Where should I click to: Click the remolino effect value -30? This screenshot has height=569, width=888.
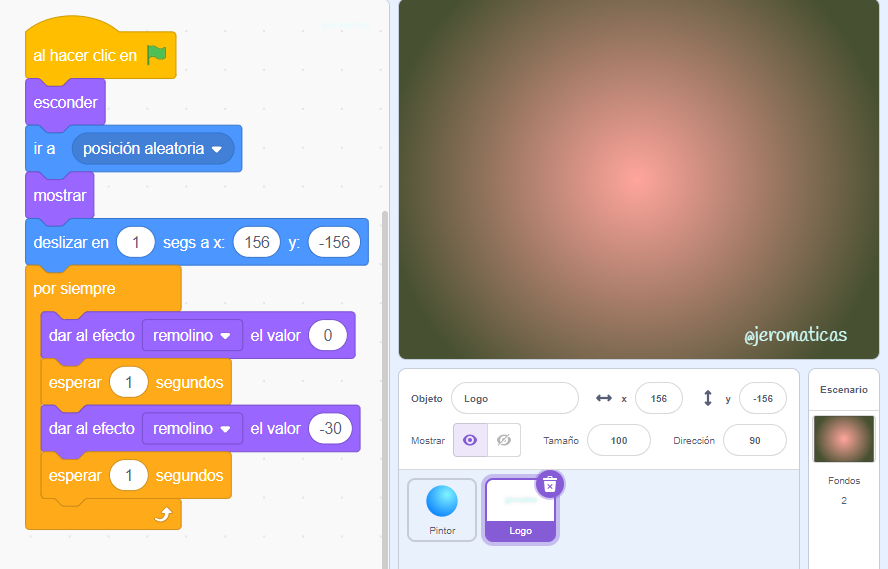[x=330, y=429]
